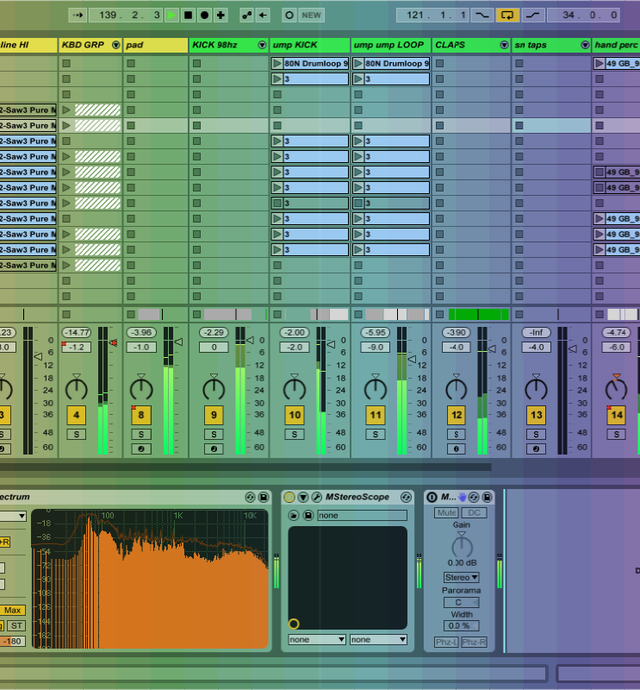Click the wrench icon on MStereoScope device

click(x=317, y=497)
